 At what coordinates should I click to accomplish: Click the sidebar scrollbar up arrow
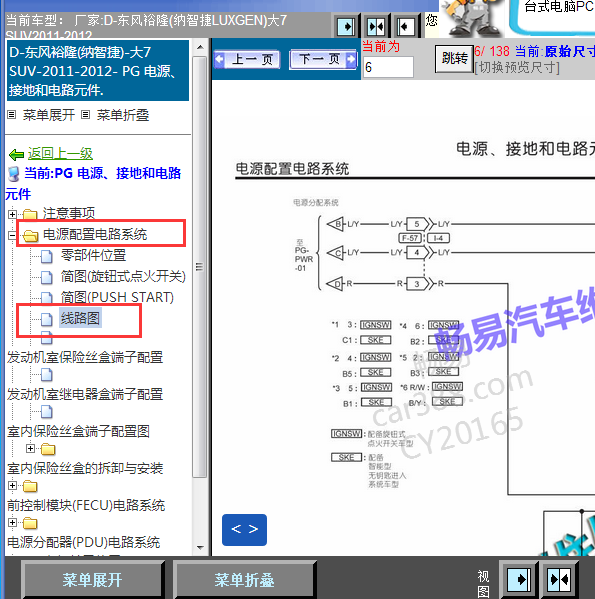pos(200,47)
